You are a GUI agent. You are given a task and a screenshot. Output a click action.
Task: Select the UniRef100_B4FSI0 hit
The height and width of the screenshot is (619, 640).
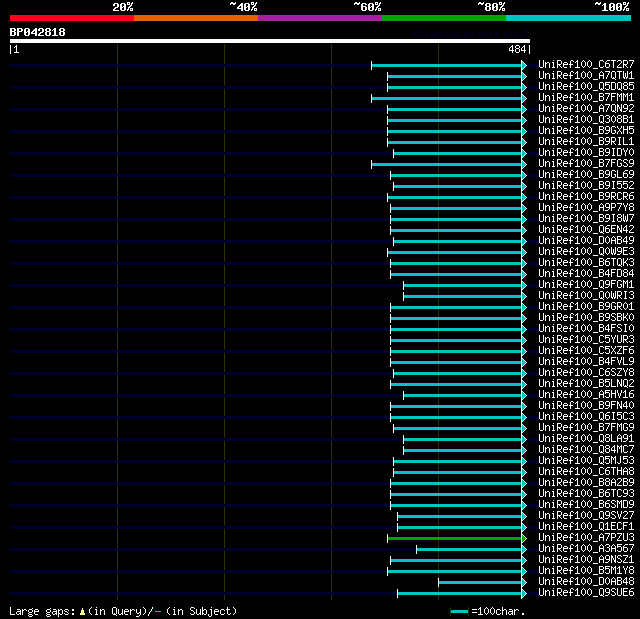586,329
